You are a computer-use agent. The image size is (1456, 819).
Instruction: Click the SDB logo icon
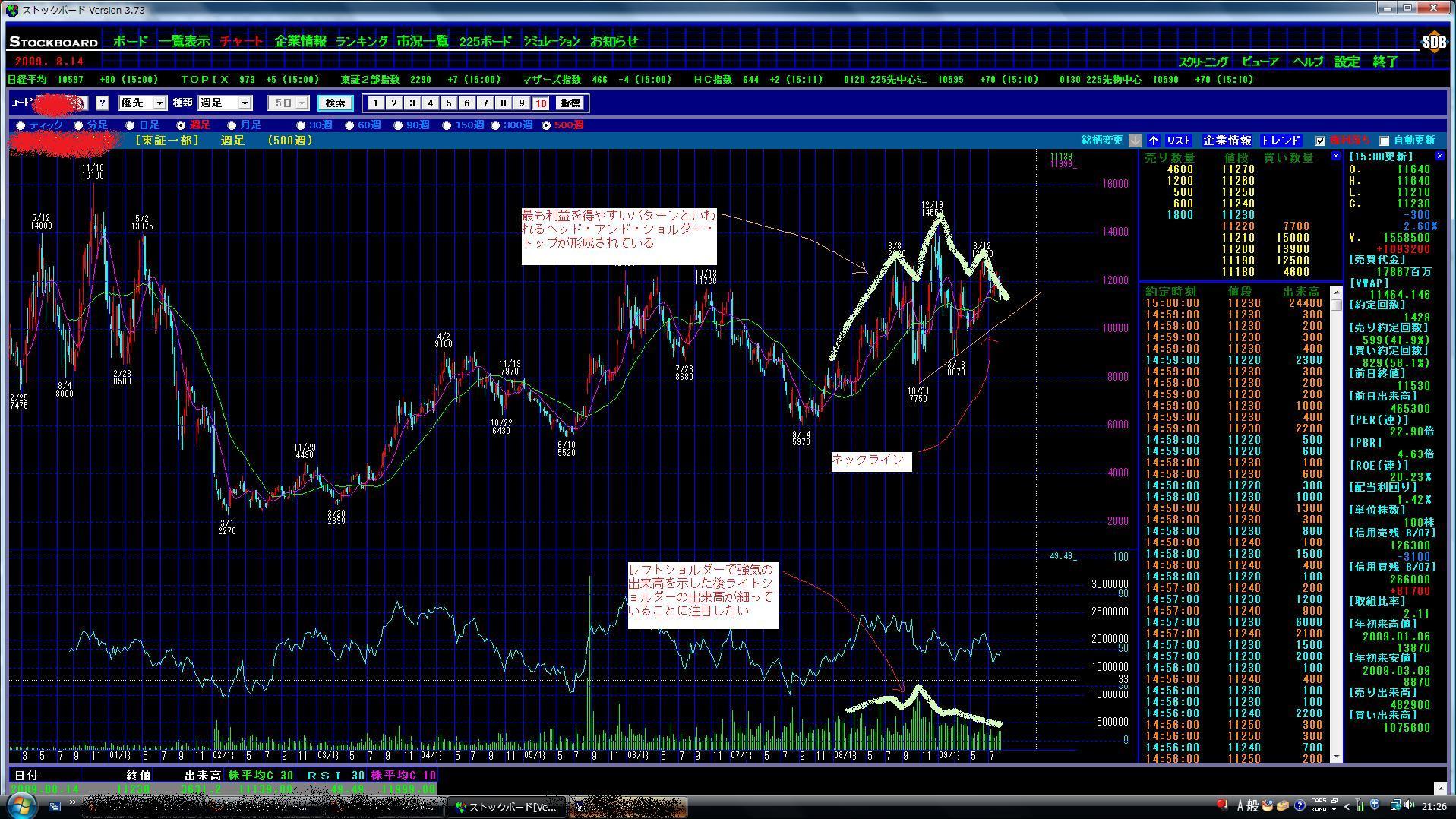point(1433,43)
